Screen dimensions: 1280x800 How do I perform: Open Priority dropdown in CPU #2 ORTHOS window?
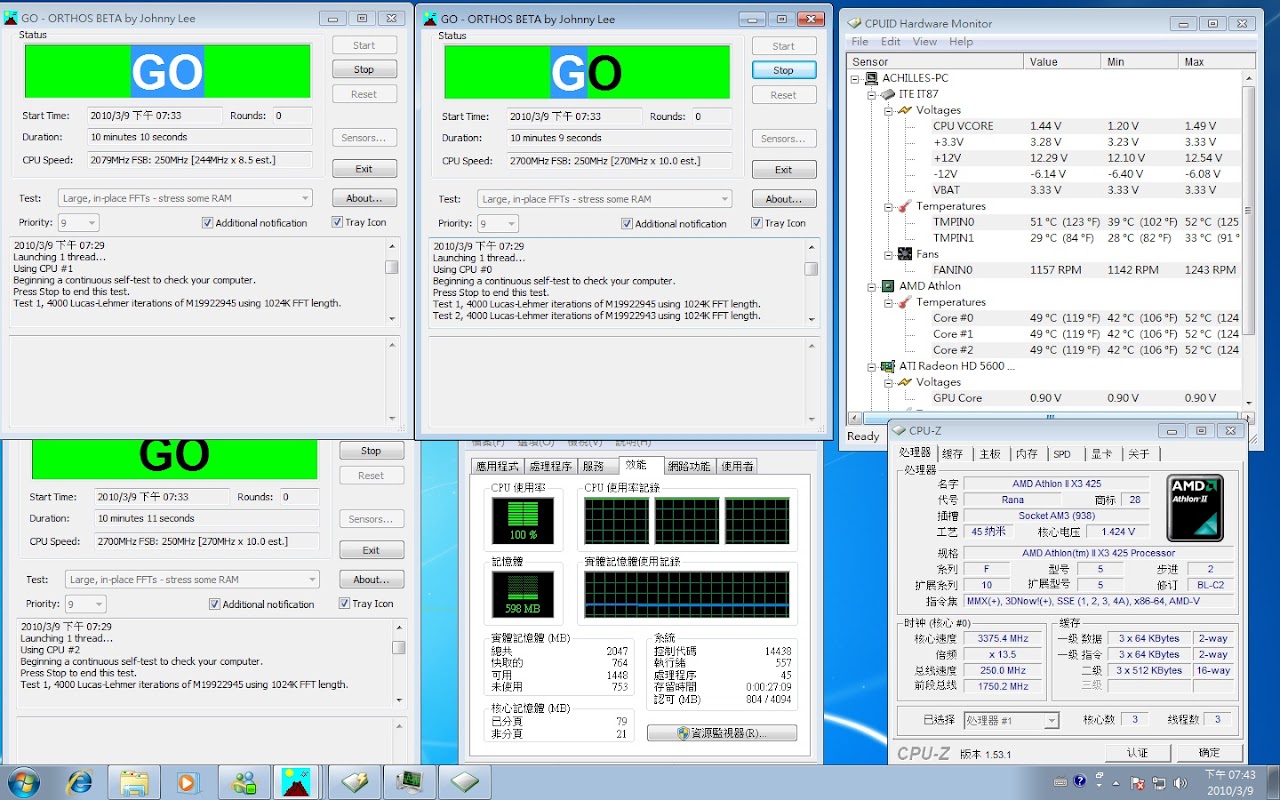[x=85, y=604]
